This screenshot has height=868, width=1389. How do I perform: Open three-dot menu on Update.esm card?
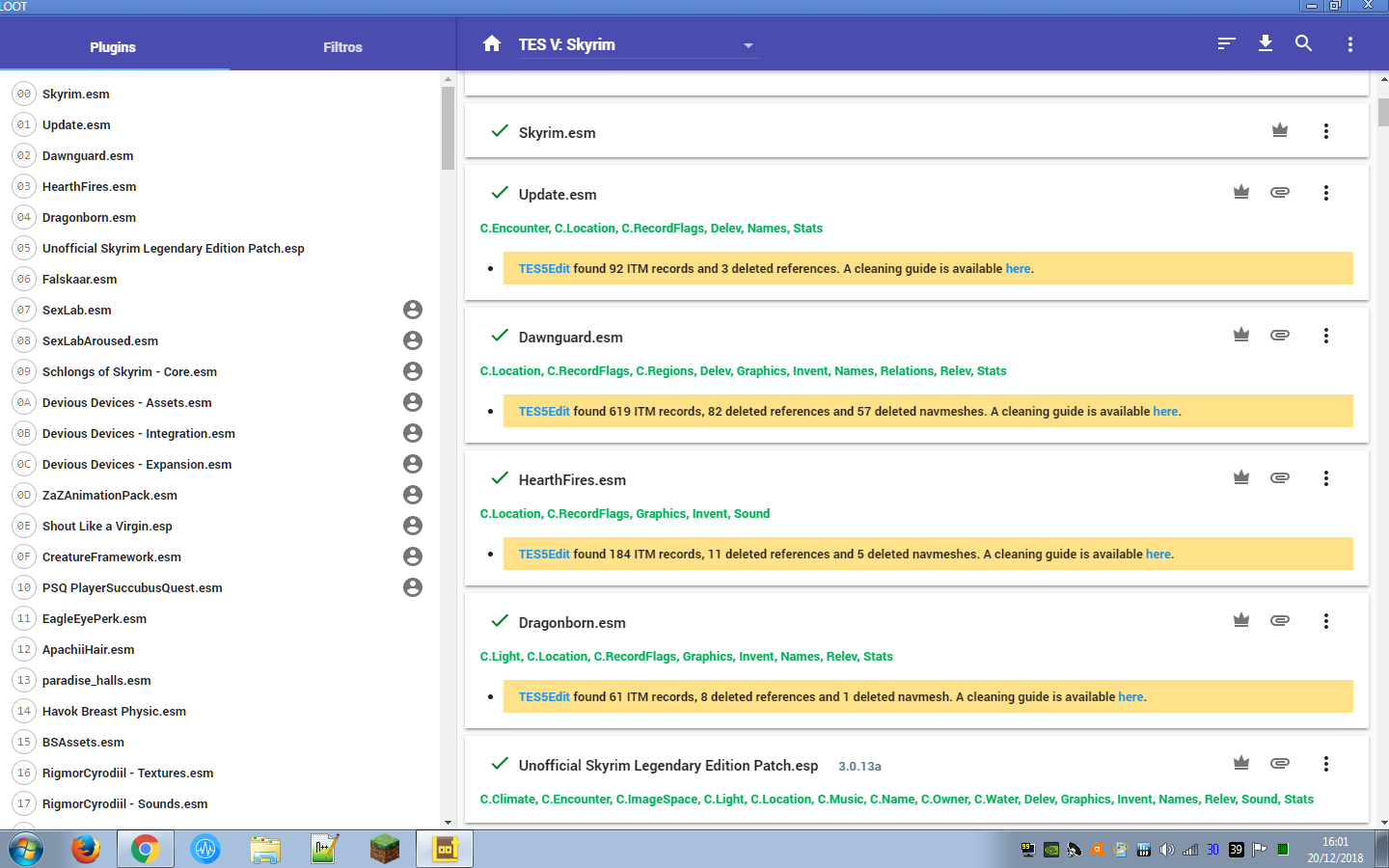[1326, 193]
